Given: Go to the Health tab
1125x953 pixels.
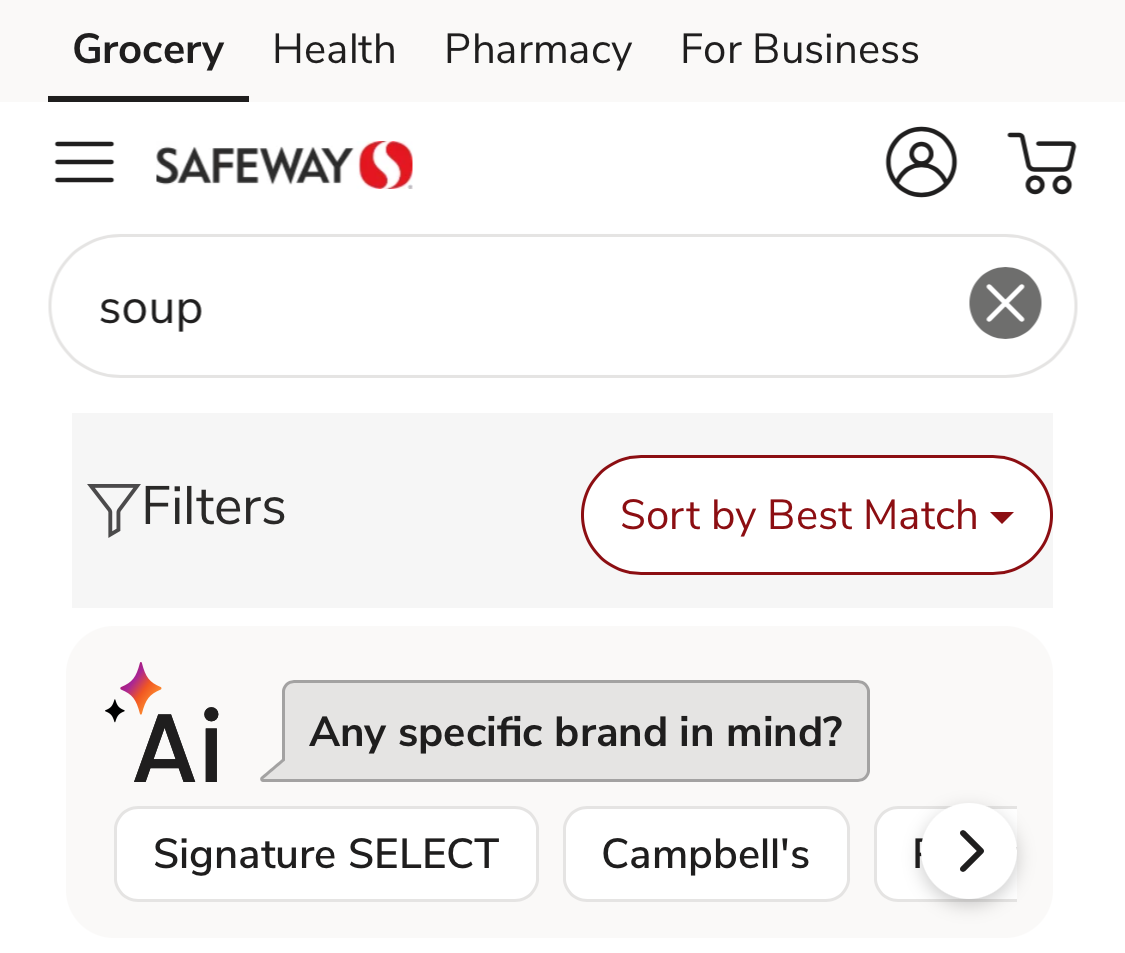Looking at the screenshot, I should 334,50.
